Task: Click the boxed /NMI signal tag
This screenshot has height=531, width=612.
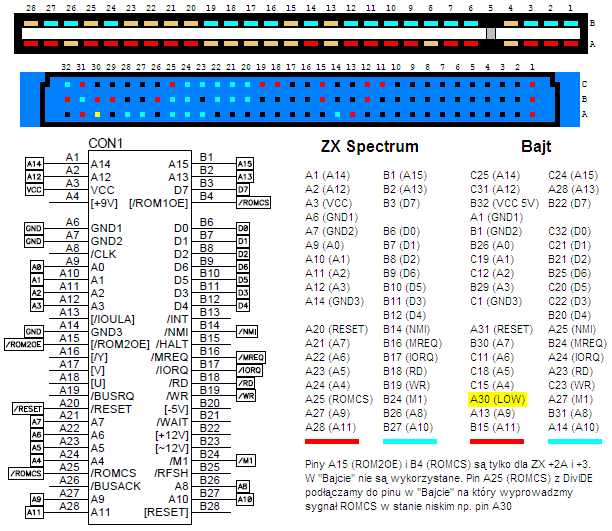Action: (247, 331)
